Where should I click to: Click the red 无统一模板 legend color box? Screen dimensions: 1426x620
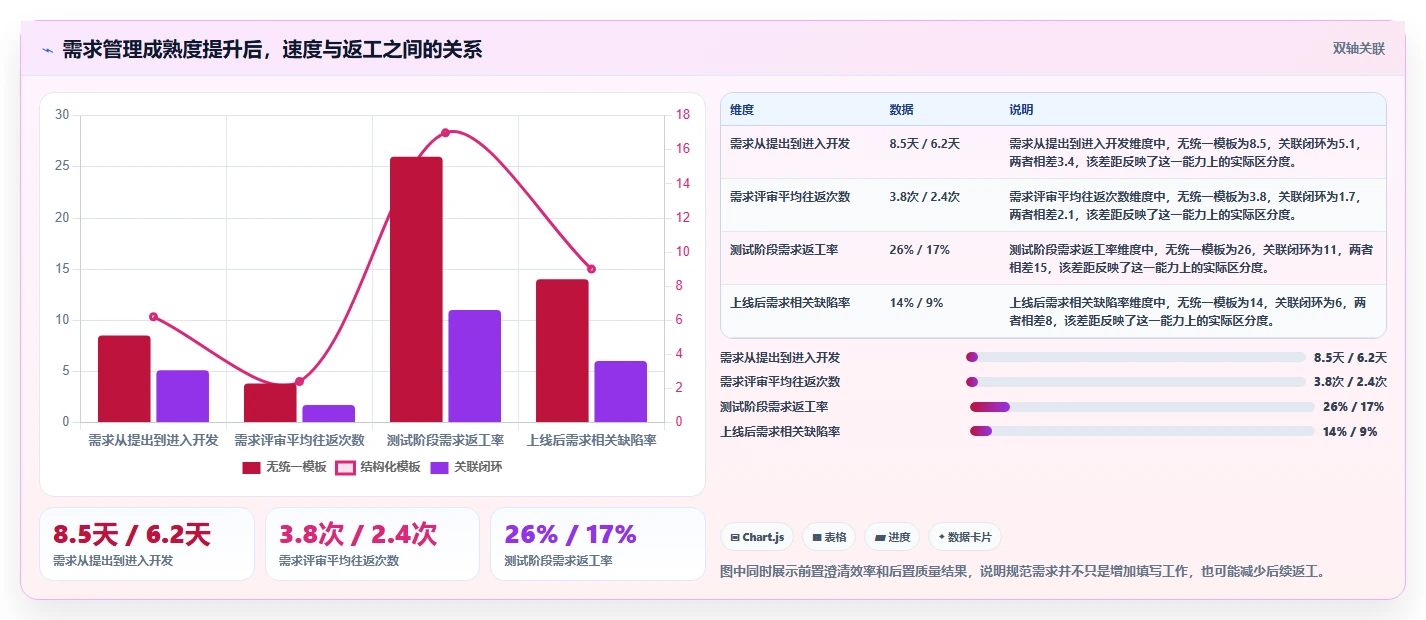click(251, 467)
